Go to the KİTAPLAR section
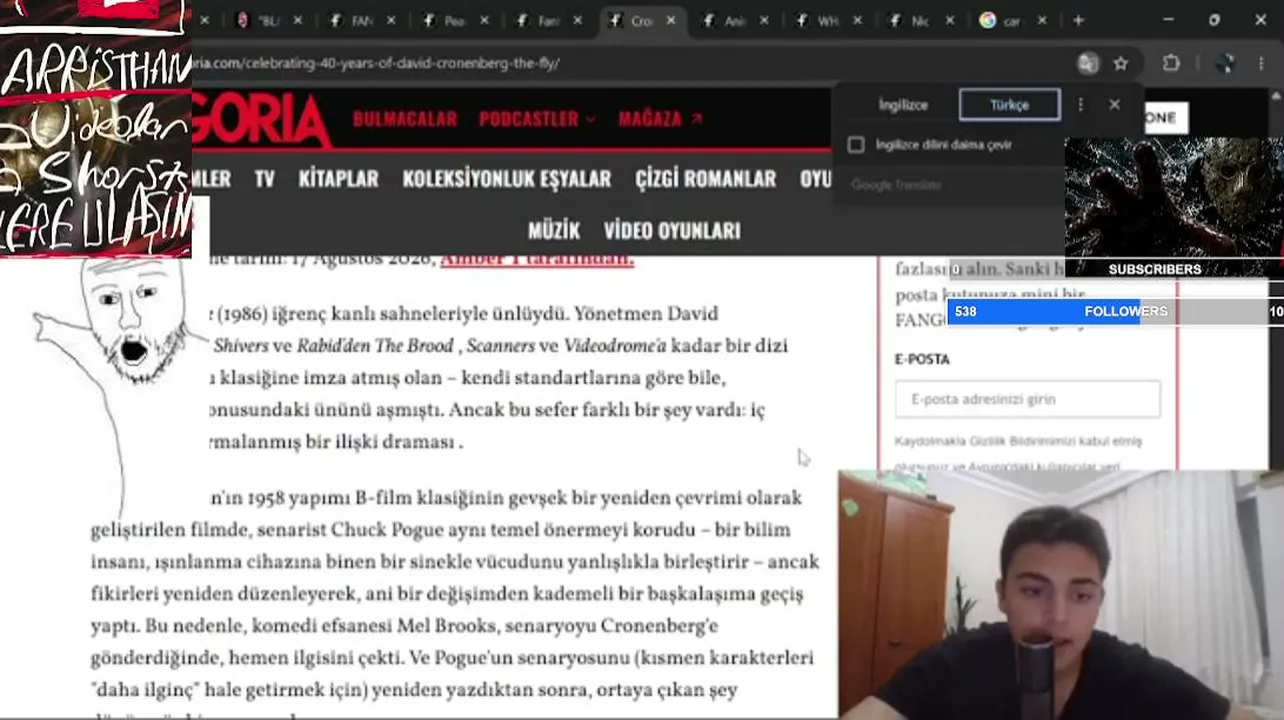Screen dimensions: 1284x720 338,179
